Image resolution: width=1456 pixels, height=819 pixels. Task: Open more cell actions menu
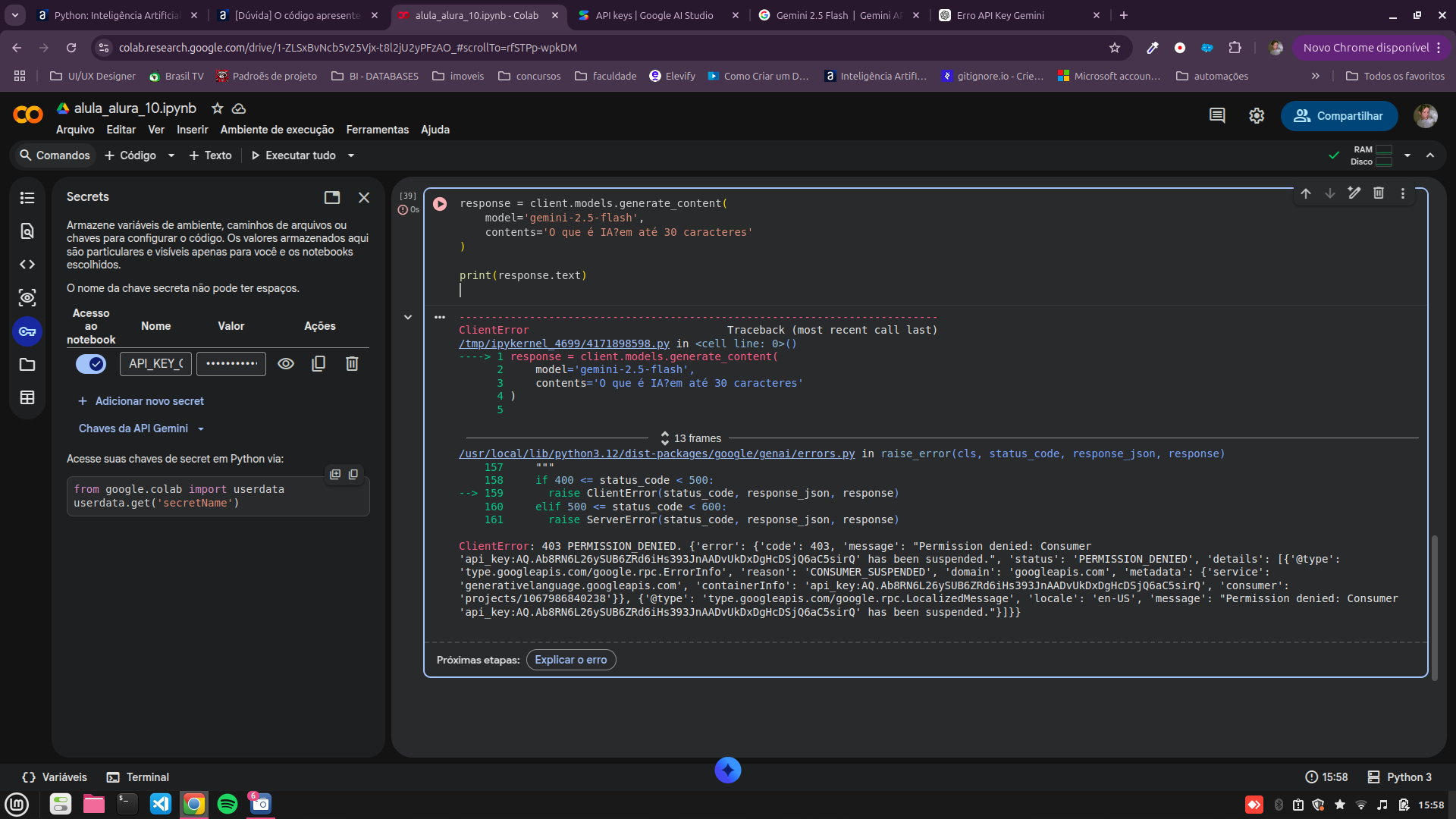click(x=1403, y=193)
